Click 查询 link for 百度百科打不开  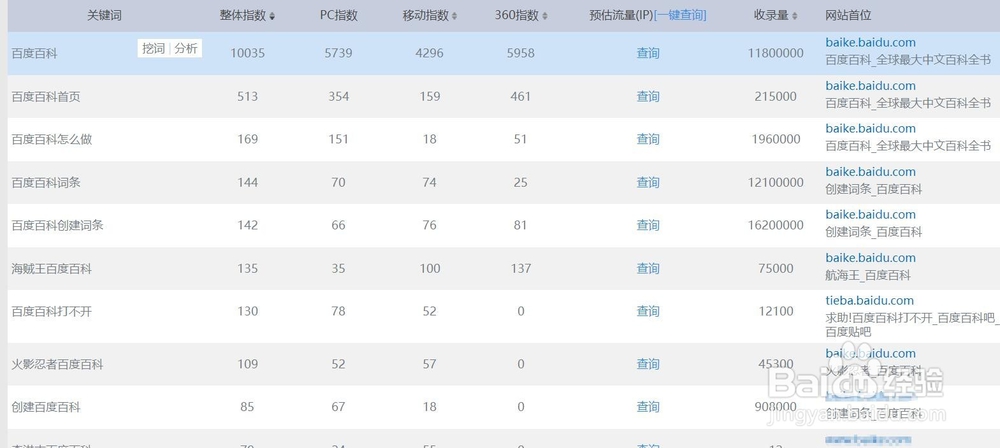[648, 311]
